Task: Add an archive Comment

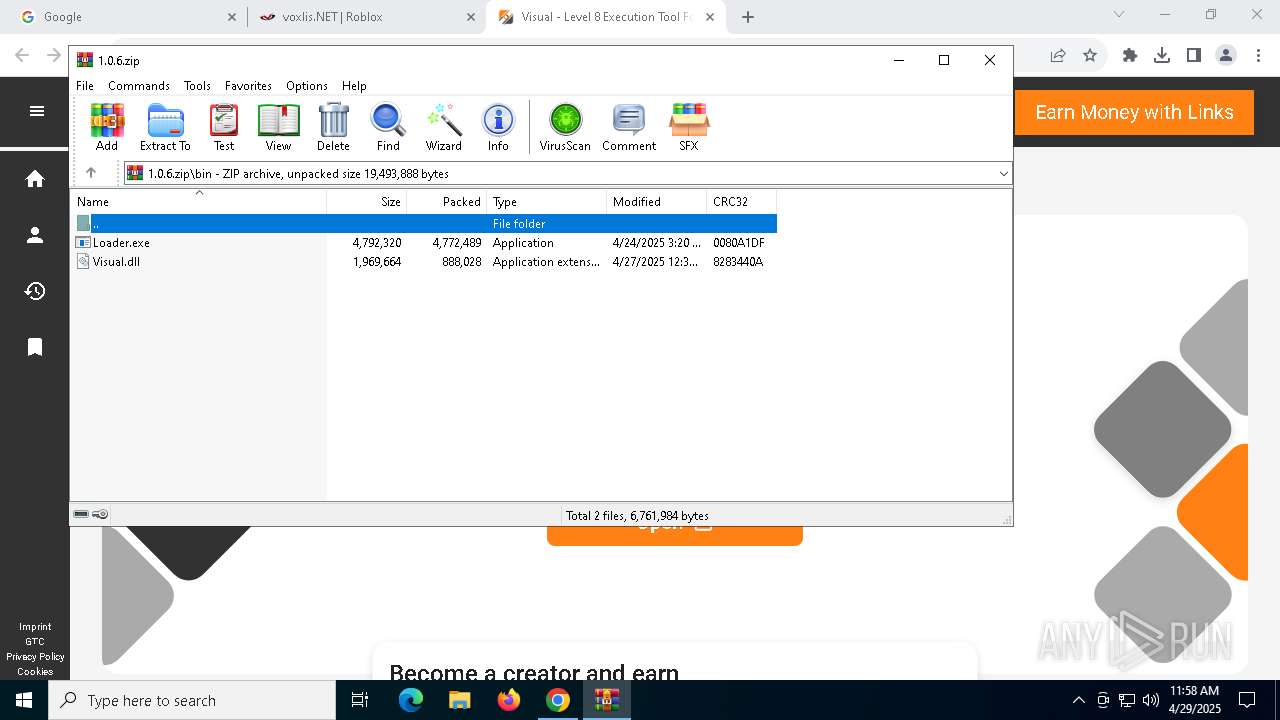Action: tap(629, 127)
